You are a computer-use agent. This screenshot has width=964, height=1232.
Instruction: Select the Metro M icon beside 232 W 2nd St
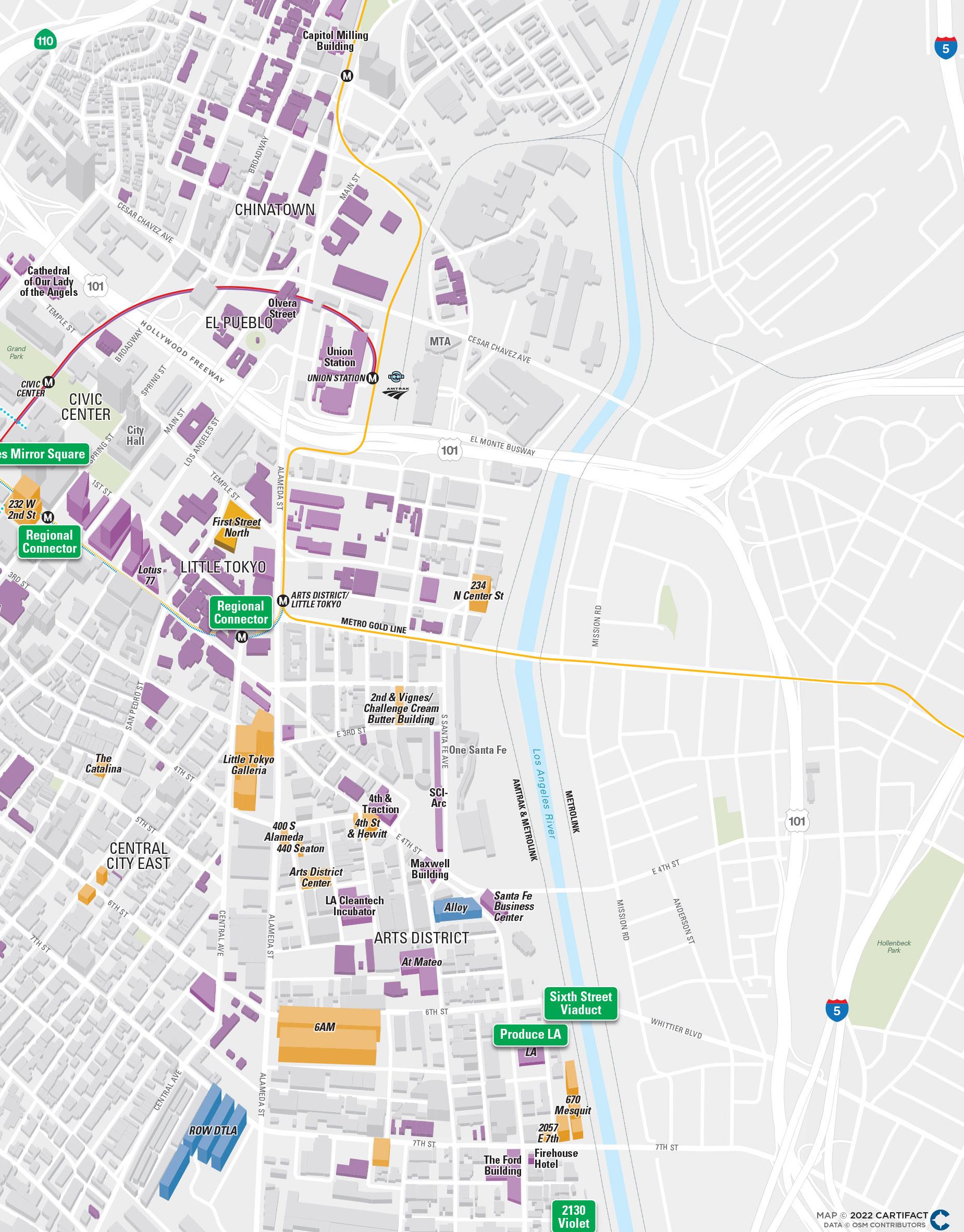pos(48,517)
